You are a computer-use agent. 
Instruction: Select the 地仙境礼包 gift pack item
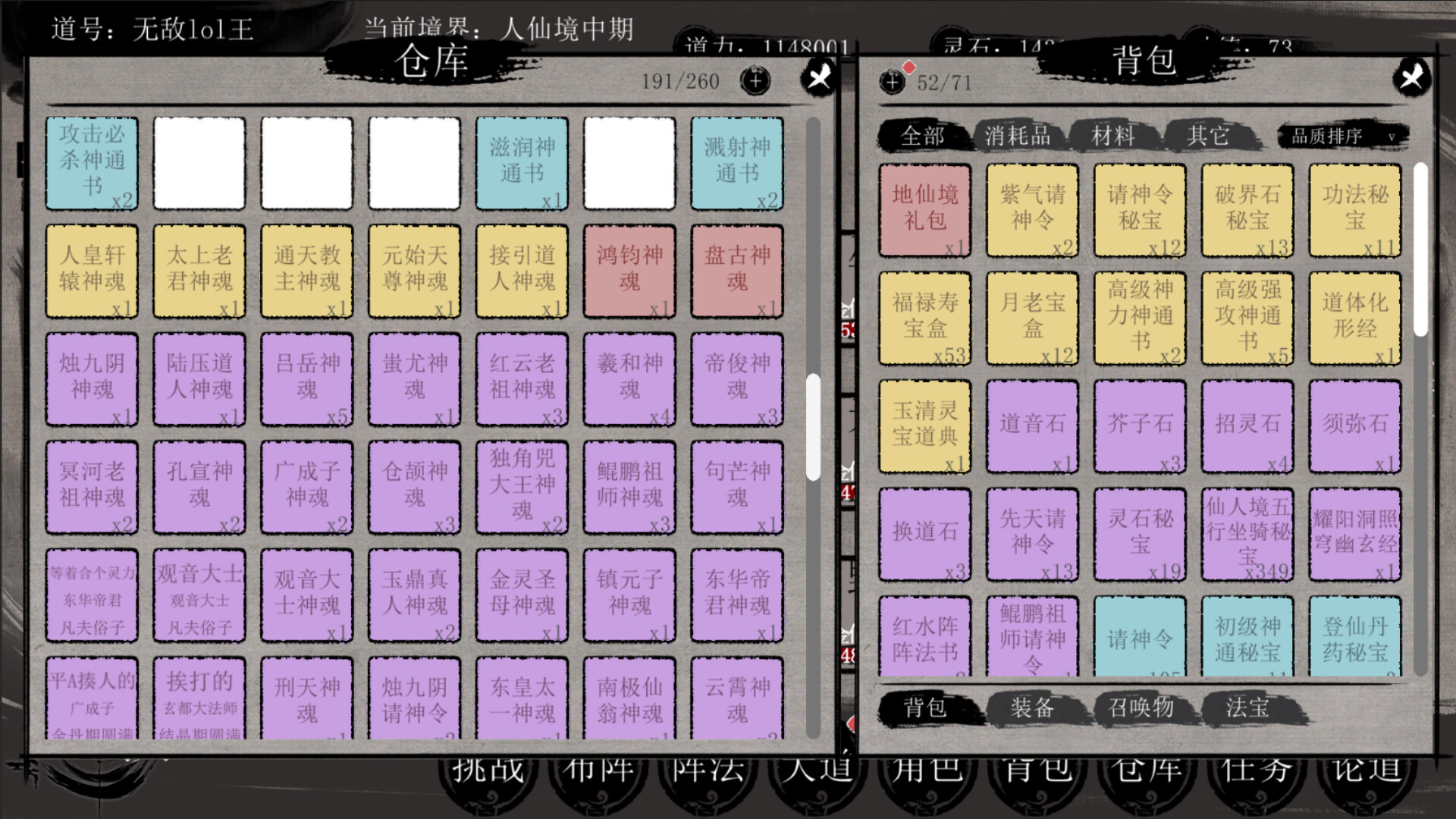point(924,210)
